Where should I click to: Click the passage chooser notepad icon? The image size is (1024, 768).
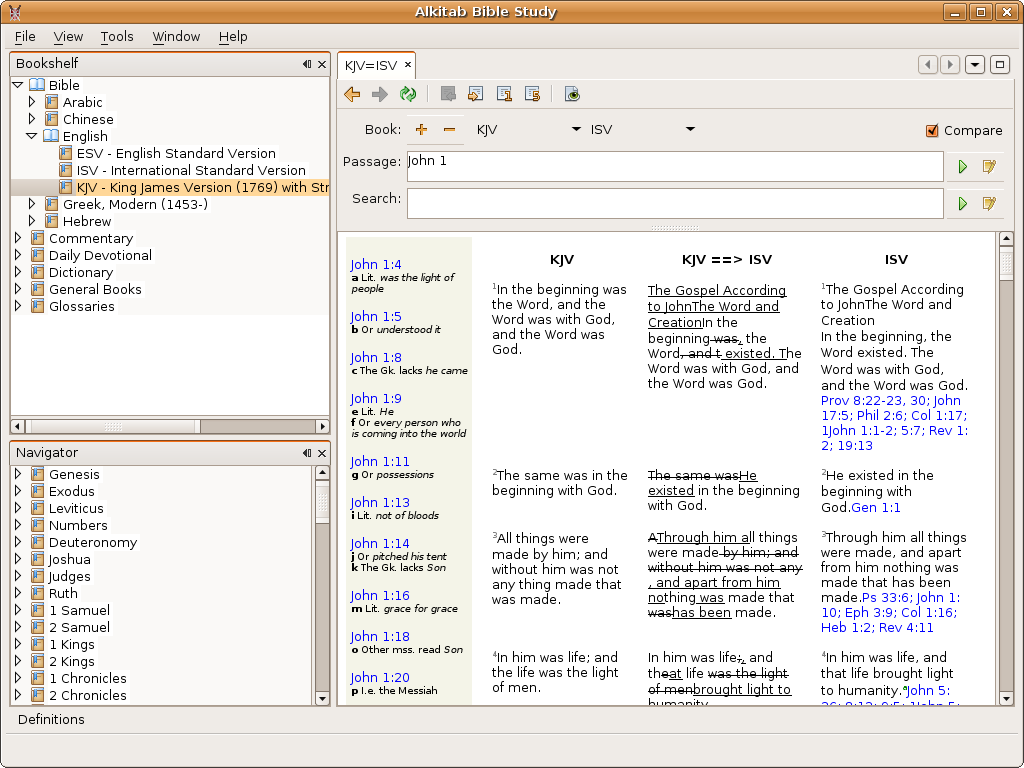pyautogui.click(x=989, y=167)
